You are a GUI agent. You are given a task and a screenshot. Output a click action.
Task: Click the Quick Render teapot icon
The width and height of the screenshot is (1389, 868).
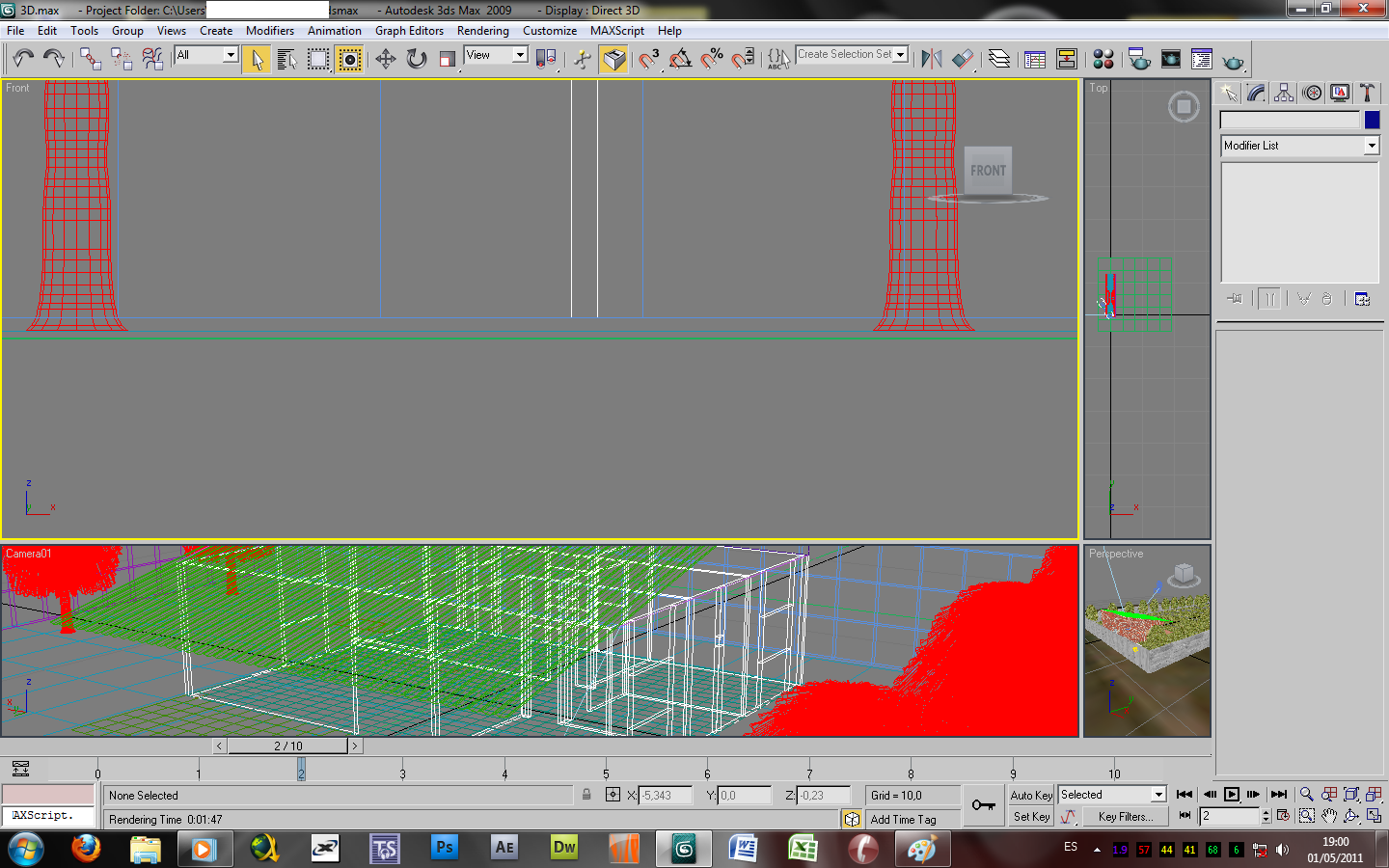click(x=1233, y=61)
